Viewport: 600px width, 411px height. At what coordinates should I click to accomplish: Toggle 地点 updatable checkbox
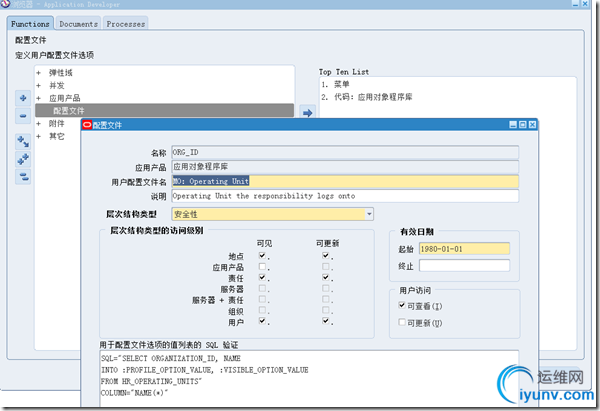coord(325,255)
